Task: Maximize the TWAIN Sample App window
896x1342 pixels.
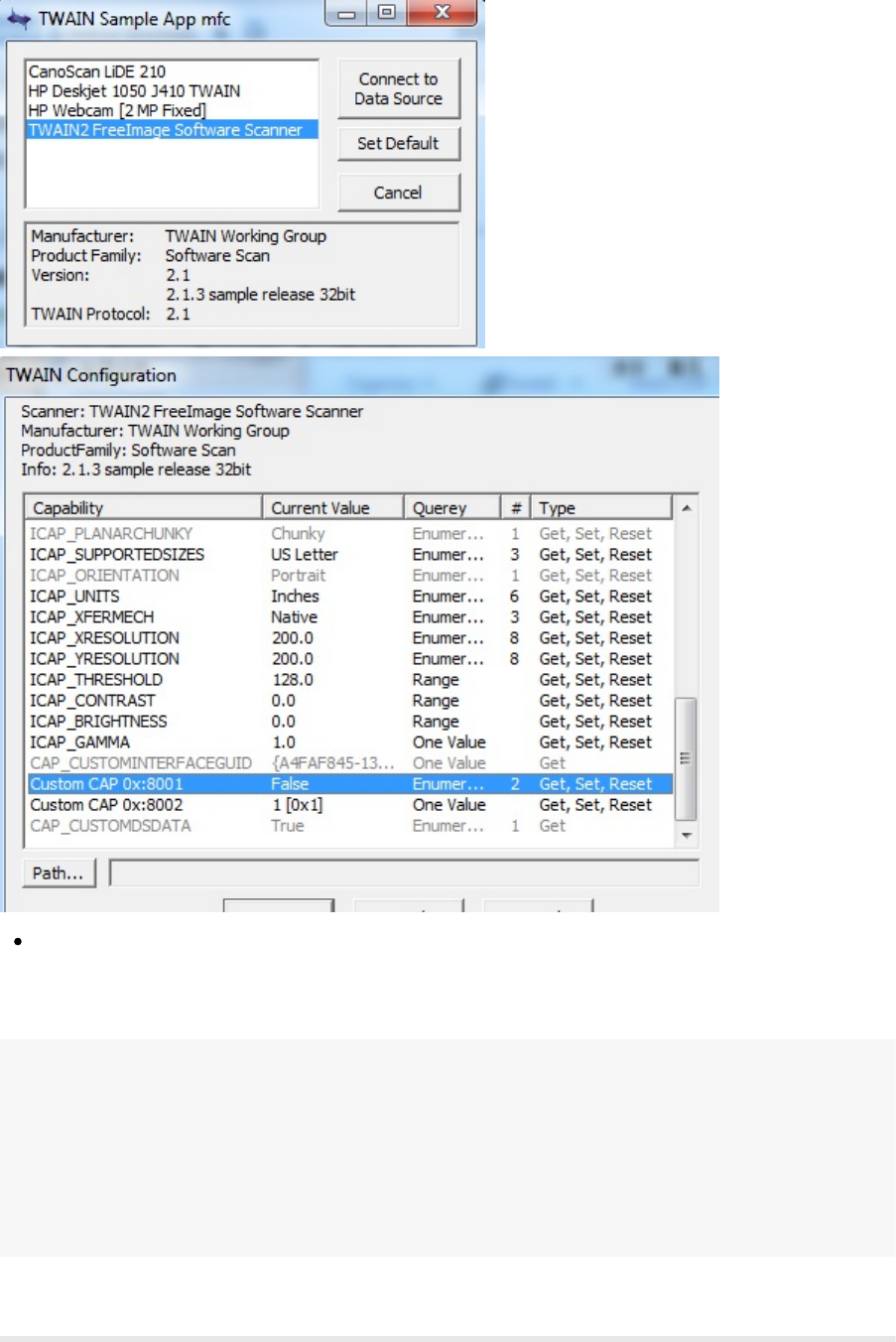Action: (x=387, y=13)
